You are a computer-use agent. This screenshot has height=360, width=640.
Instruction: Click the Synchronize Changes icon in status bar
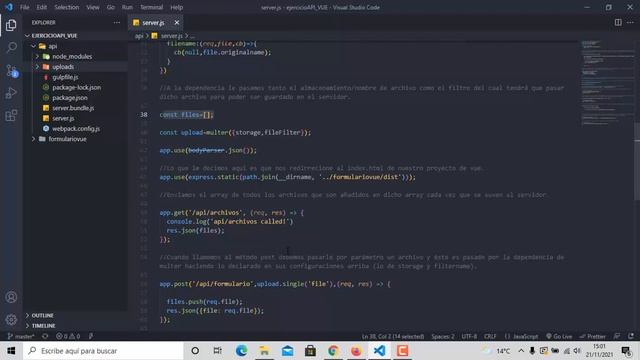tap(45, 336)
